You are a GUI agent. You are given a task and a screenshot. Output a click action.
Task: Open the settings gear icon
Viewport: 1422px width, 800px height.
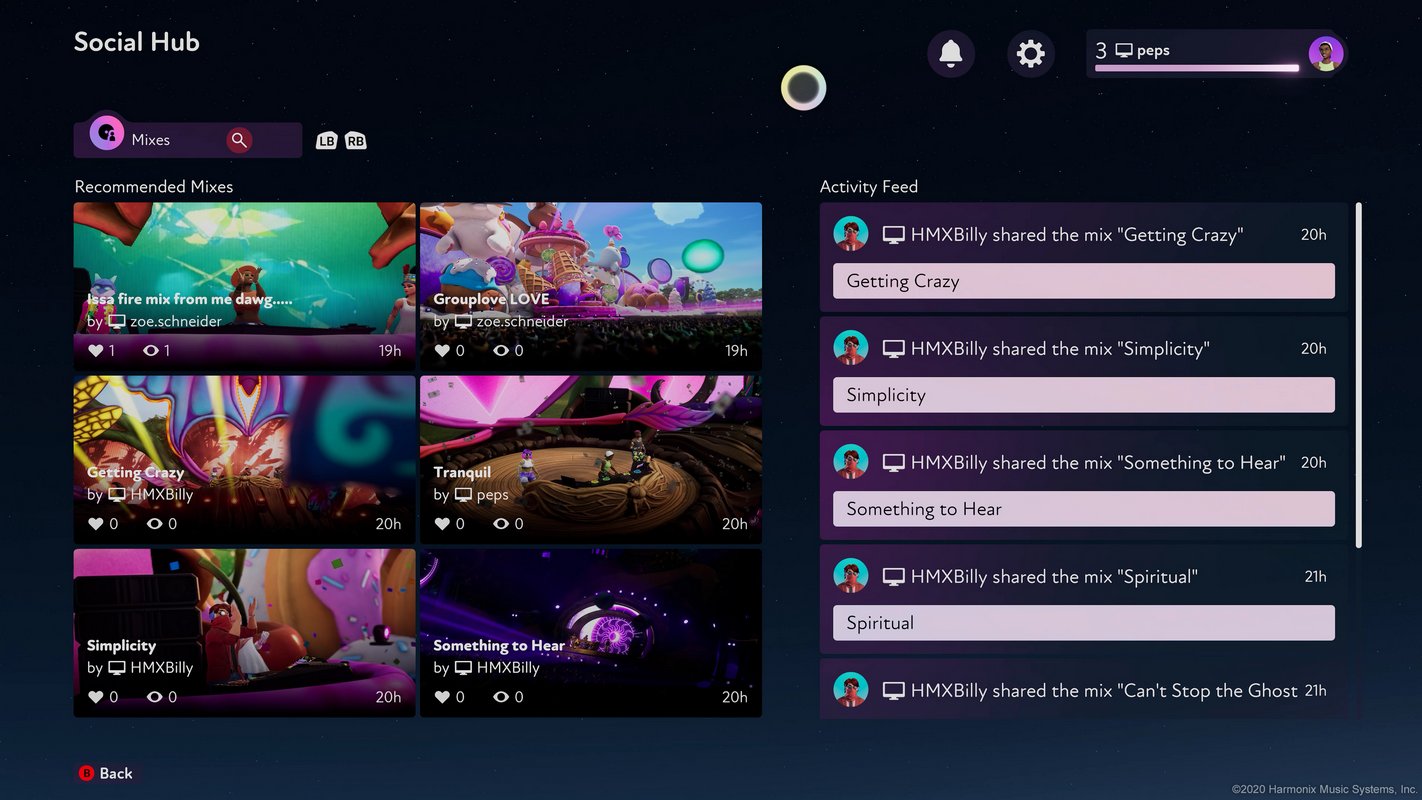click(x=1030, y=53)
